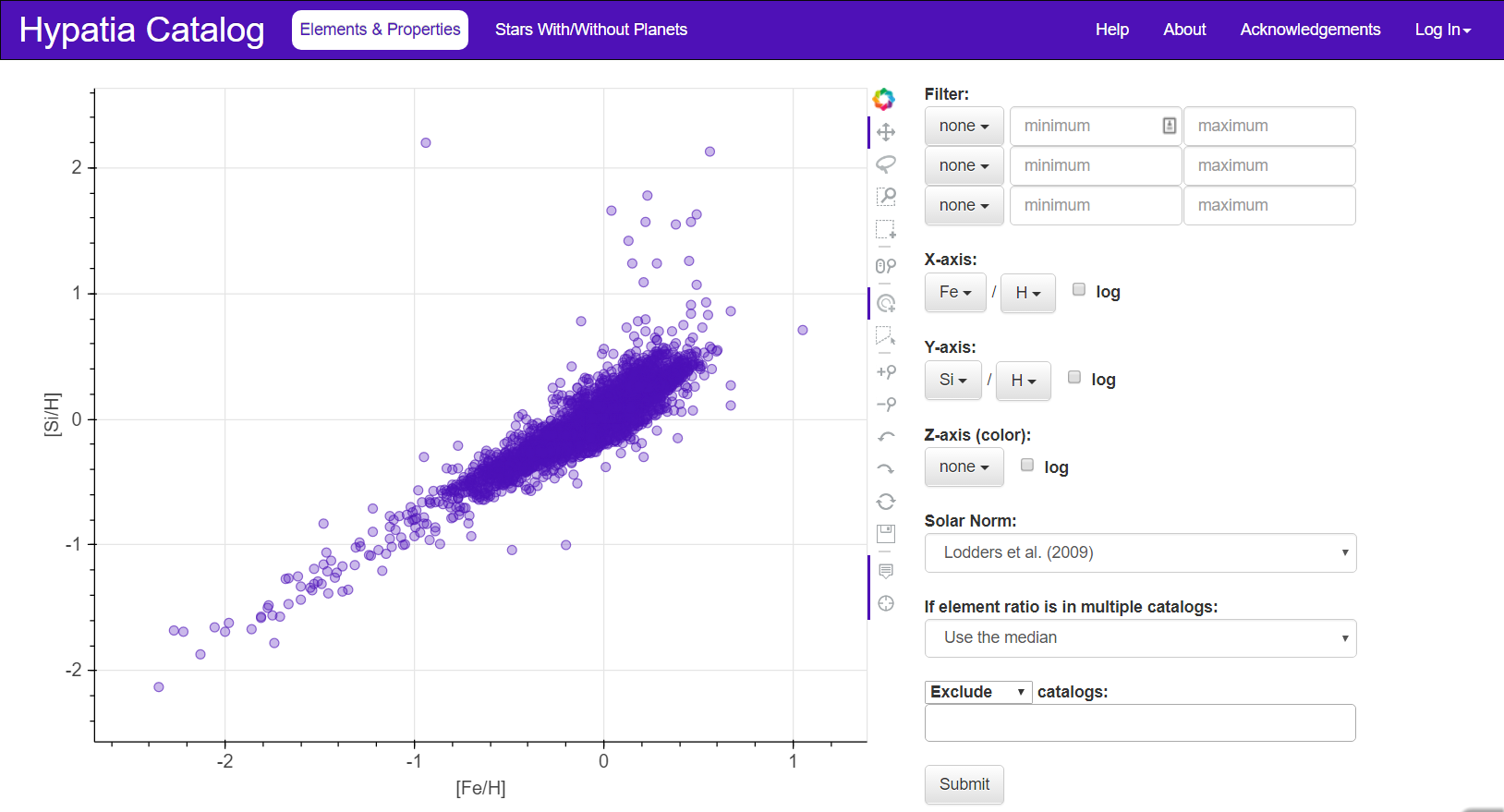Image resolution: width=1504 pixels, height=812 pixels.
Task: Click the Undo arrow in plot toolbar
Action: coord(885,437)
